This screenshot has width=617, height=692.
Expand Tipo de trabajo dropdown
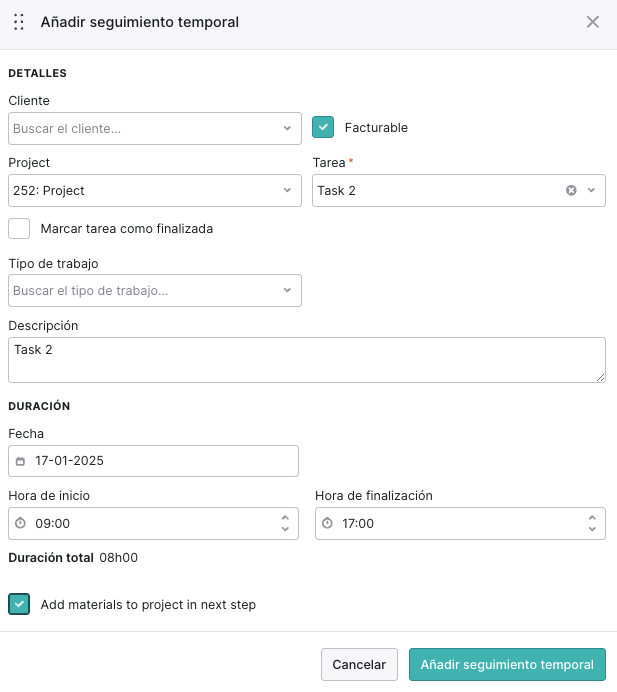pos(154,290)
